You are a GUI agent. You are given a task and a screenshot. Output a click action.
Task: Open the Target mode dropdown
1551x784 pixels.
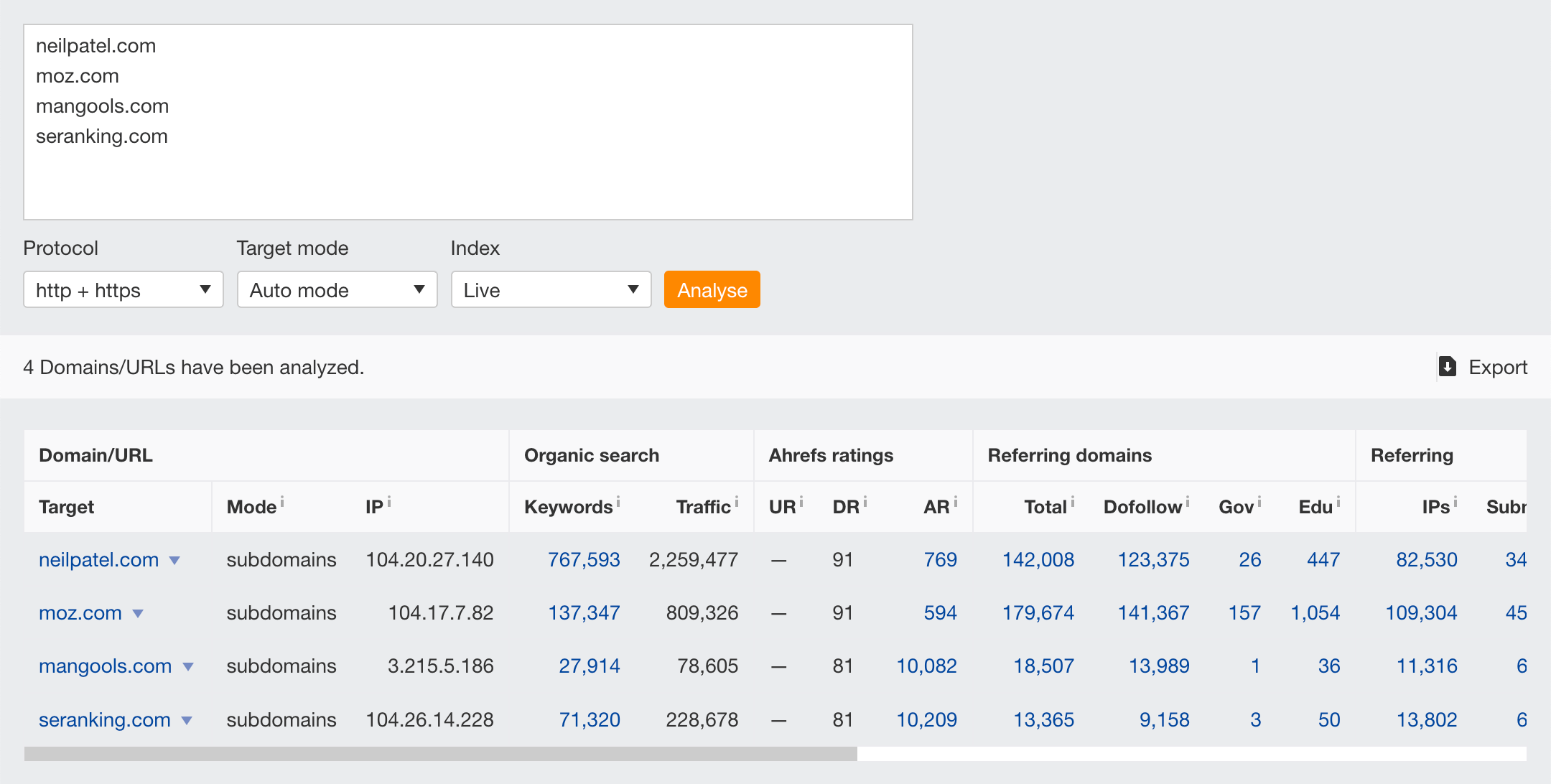coord(337,289)
